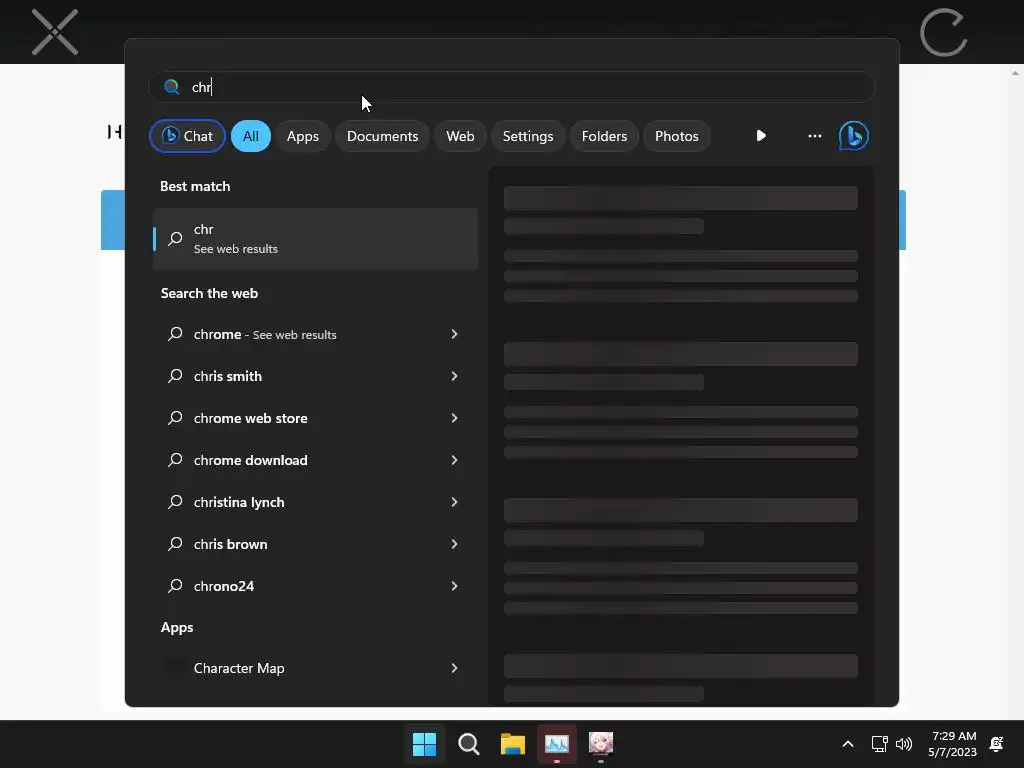Click the search magnifier icon in search box
Image resolution: width=1024 pixels, height=768 pixels.
pyautogui.click(x=172, y=87)
